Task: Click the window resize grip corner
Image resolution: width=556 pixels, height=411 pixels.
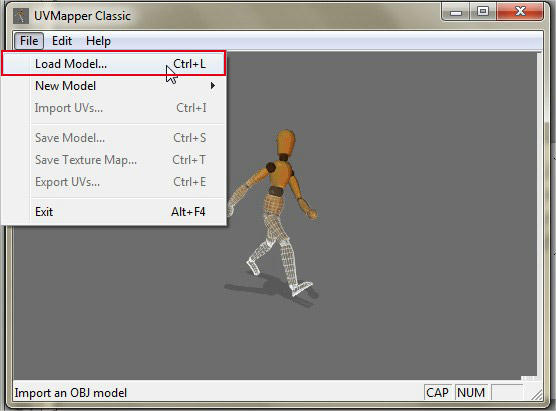Action: click(x=536, y=394)
